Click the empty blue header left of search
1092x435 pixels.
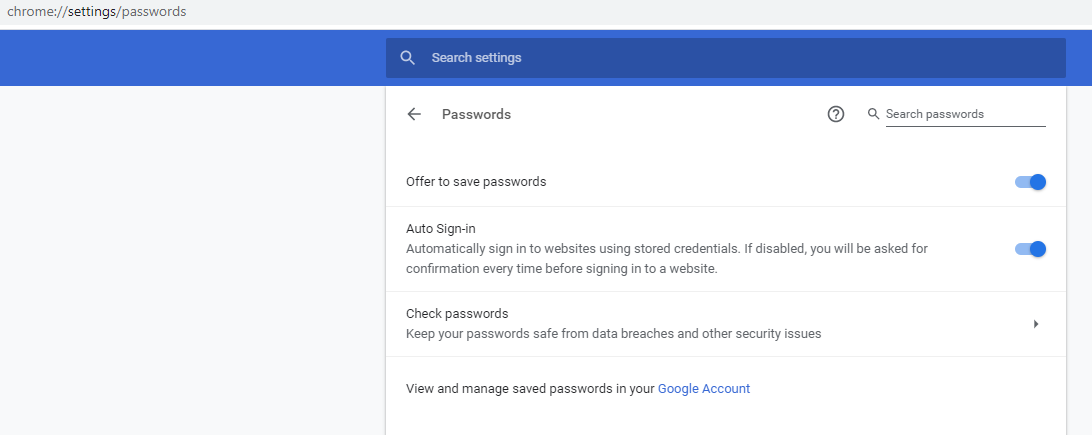(x=193, y=58)
